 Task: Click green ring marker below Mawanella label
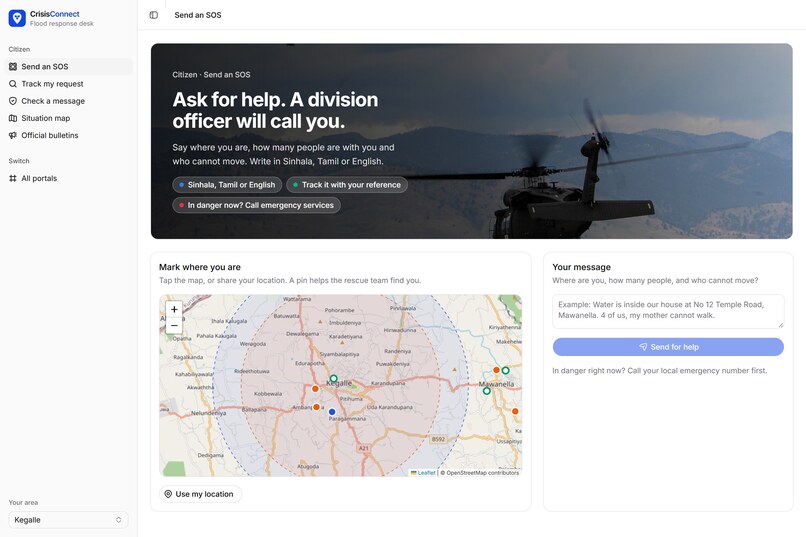(x=487, y=391)
